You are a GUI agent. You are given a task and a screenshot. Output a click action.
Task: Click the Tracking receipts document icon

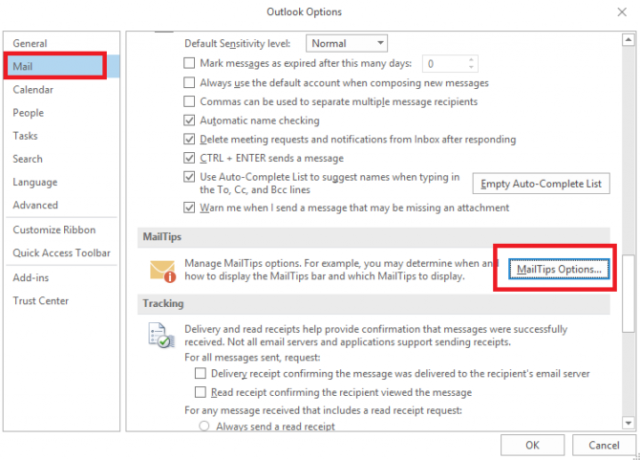pos(161,336)
